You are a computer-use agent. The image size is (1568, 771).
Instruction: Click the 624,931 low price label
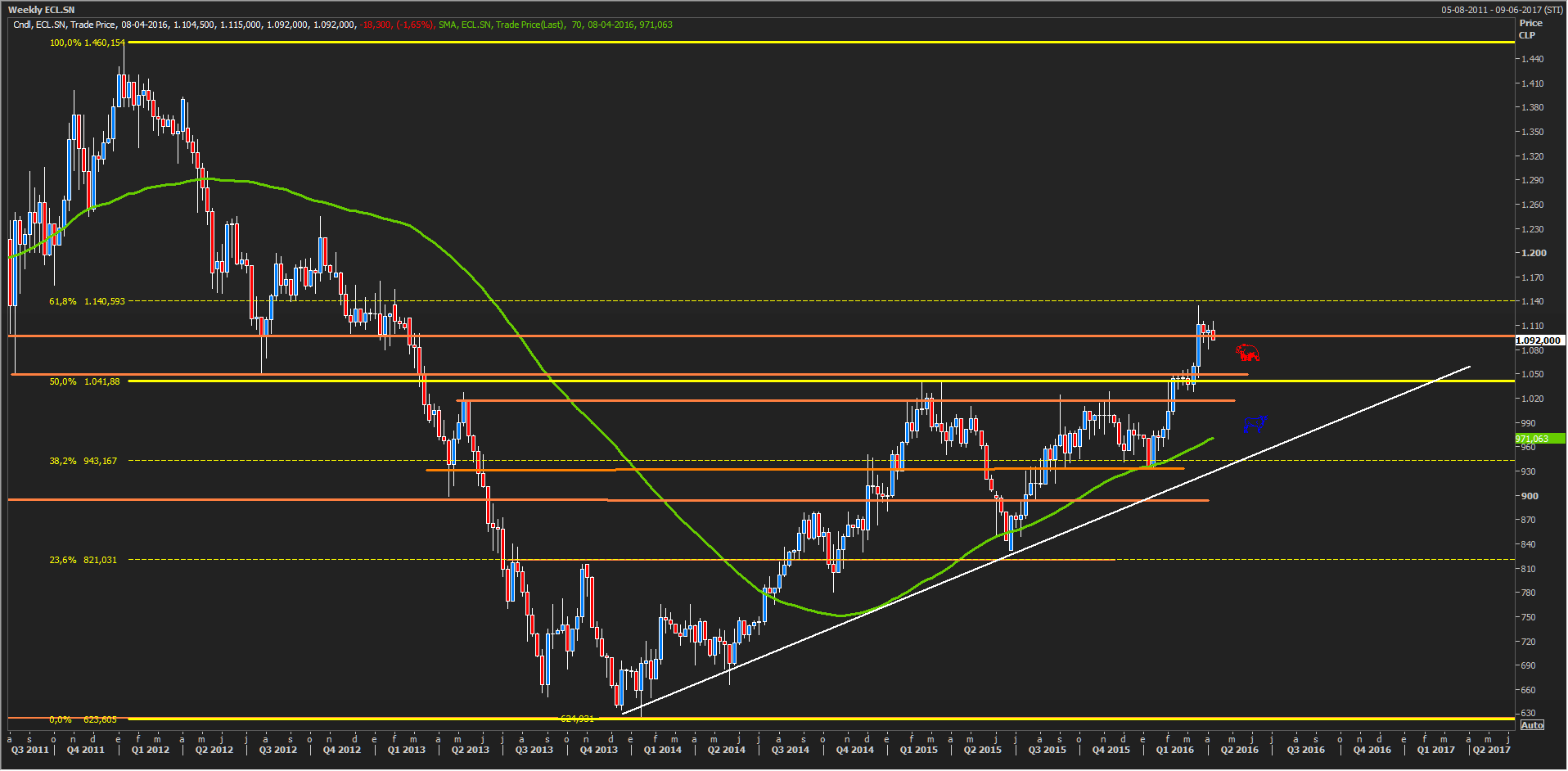(x=577, y=719)
